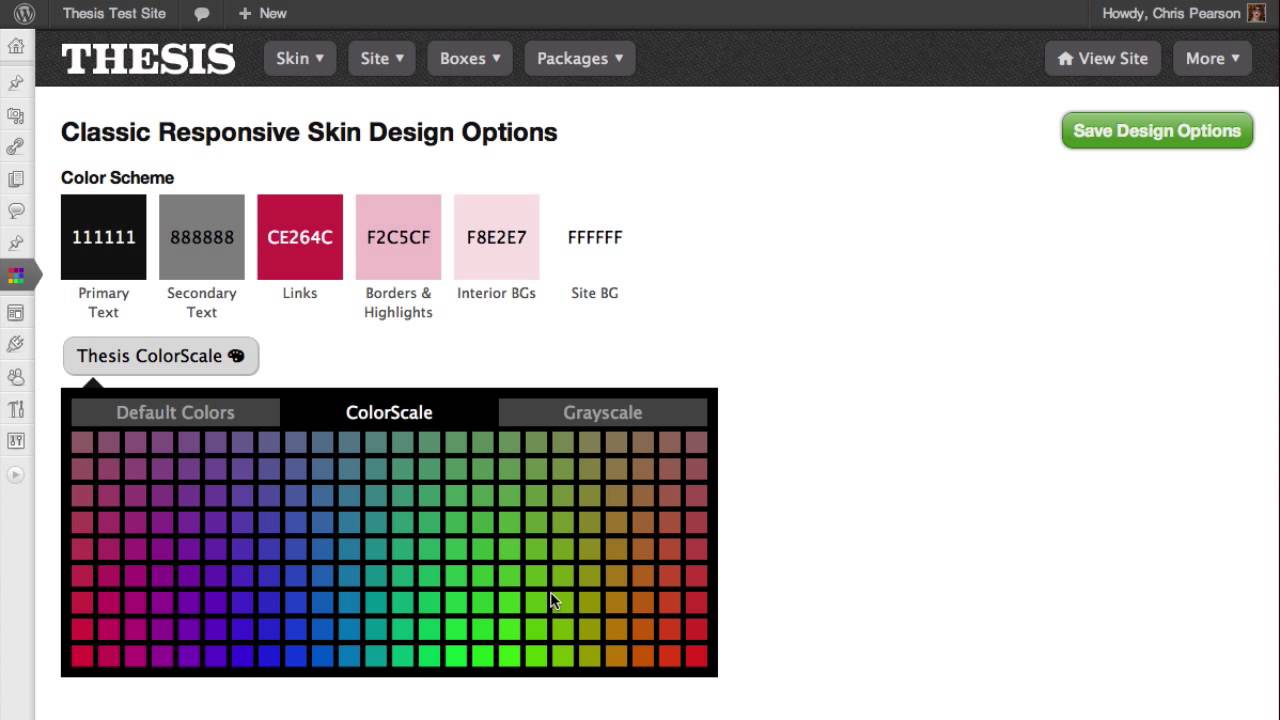Expand the Site dropdown menu

[382, 58]
